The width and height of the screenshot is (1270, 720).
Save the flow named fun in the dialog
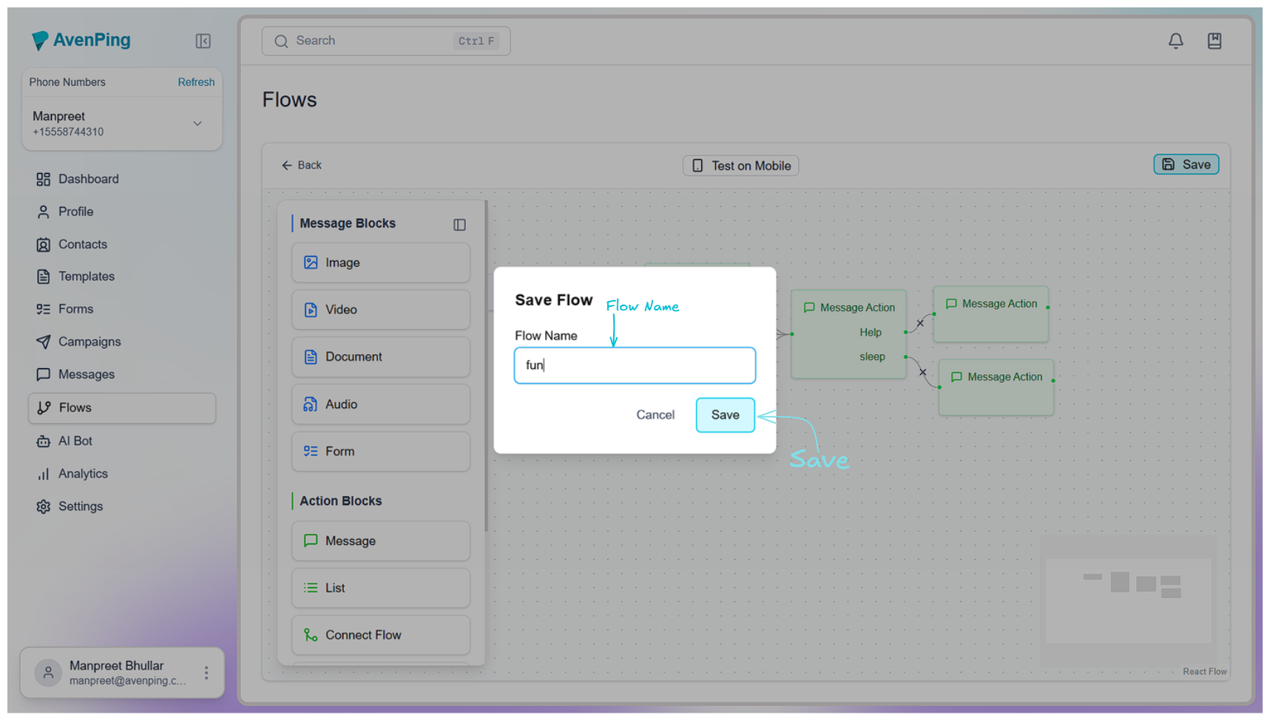tap(725, 414)
